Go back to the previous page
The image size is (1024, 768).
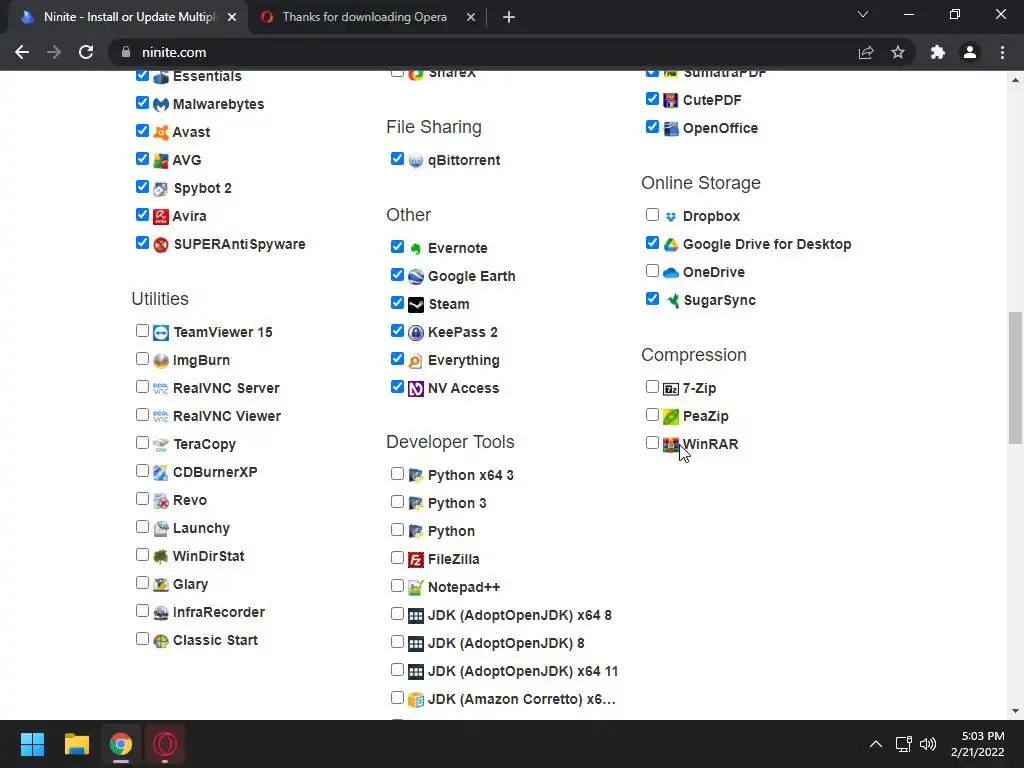[22, 52]
